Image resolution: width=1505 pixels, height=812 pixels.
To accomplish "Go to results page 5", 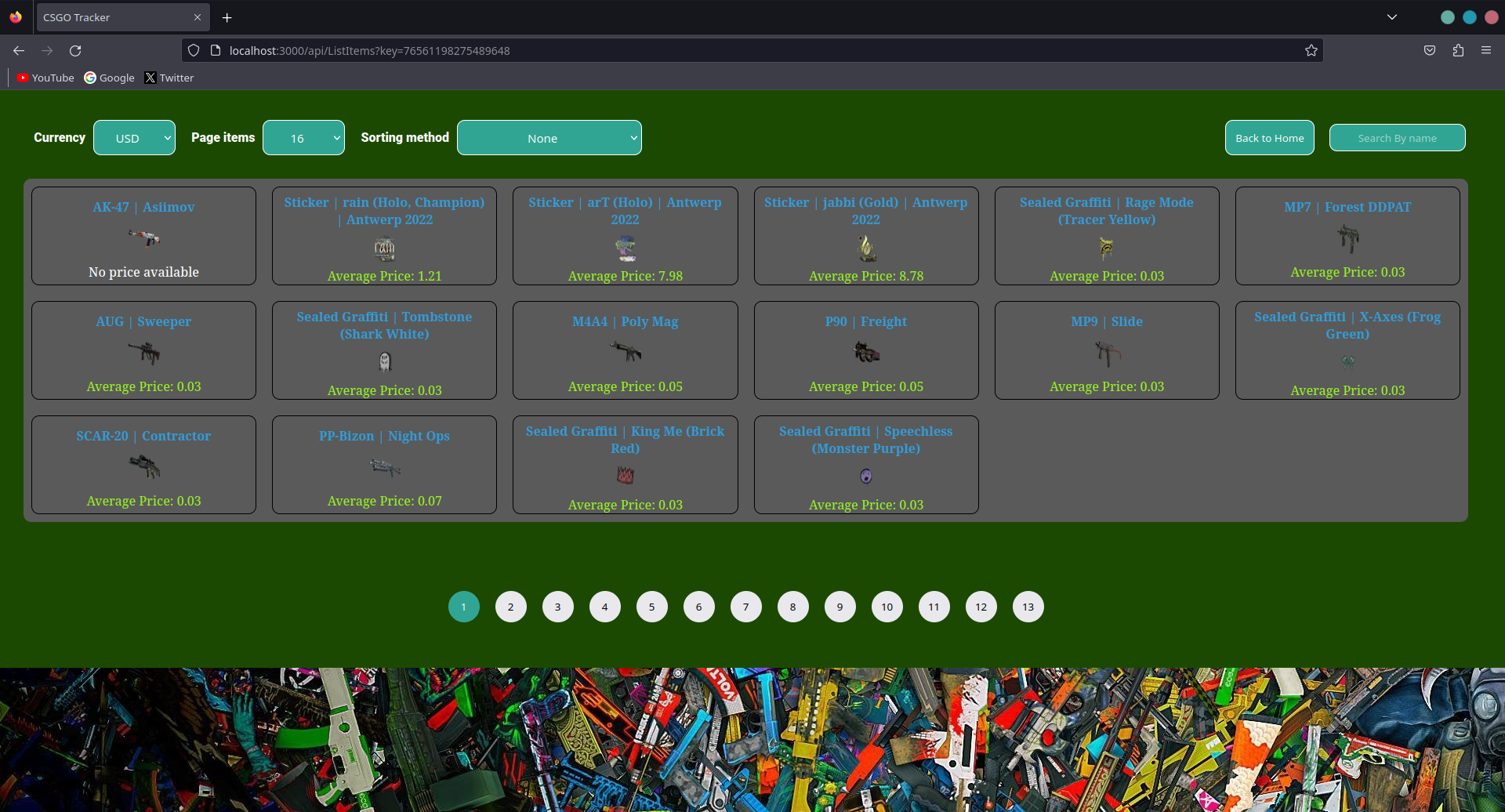I will tap(651, 606).
